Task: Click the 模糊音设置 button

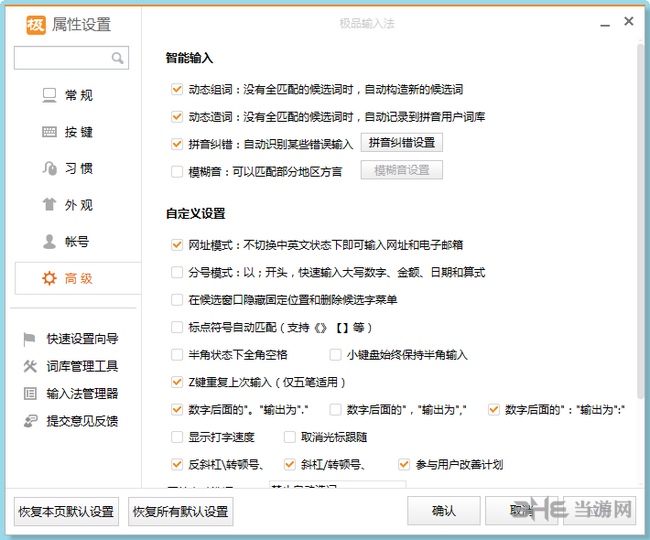Action: point(402,170)
